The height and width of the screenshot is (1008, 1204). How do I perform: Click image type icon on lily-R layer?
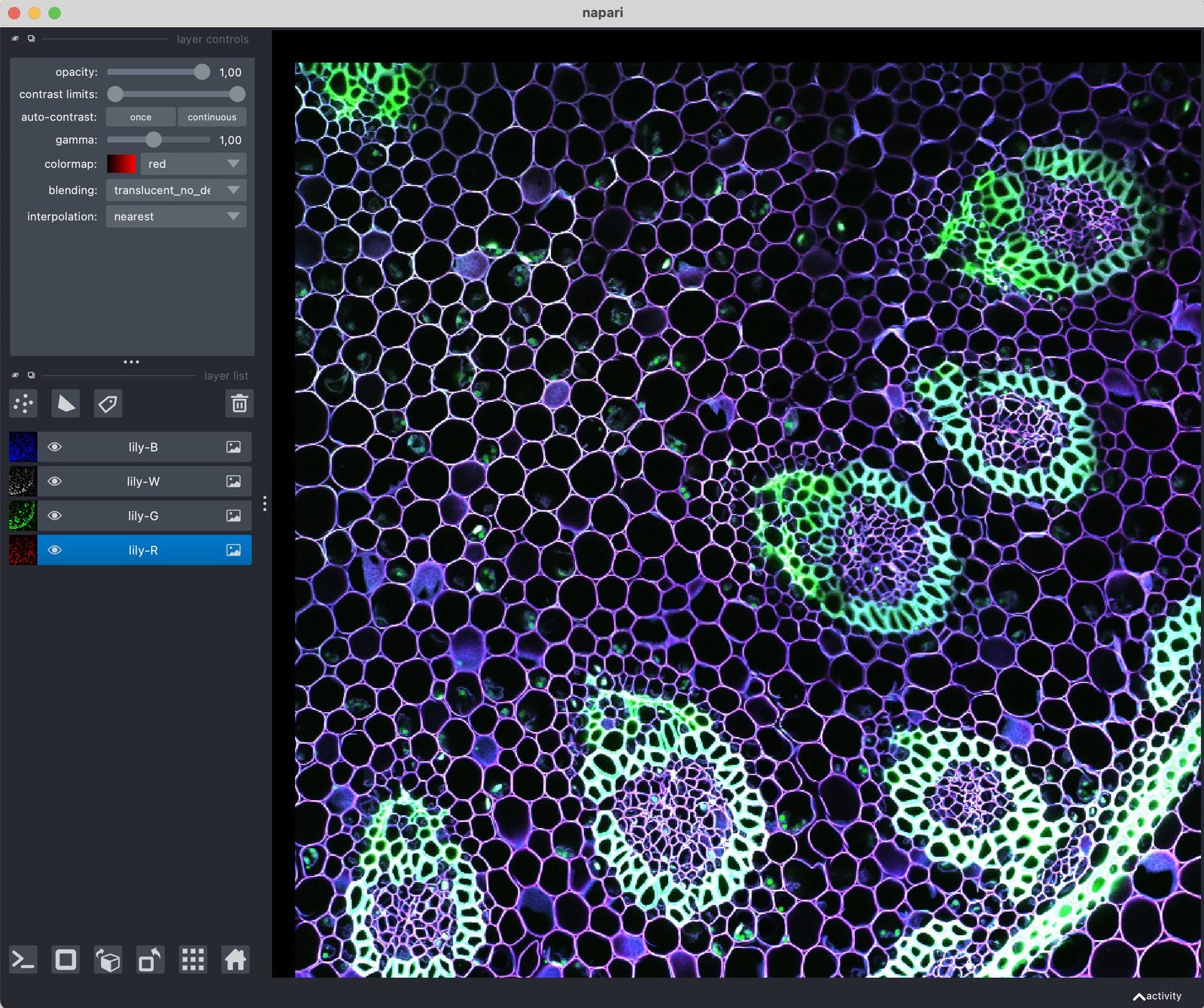233,550
